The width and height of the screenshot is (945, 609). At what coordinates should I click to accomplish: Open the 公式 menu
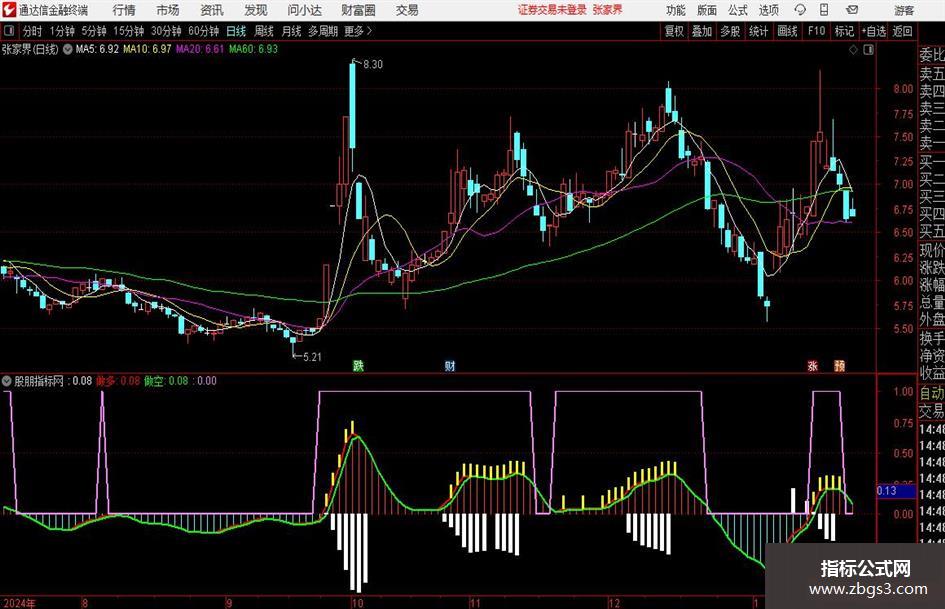coord(738,10)
